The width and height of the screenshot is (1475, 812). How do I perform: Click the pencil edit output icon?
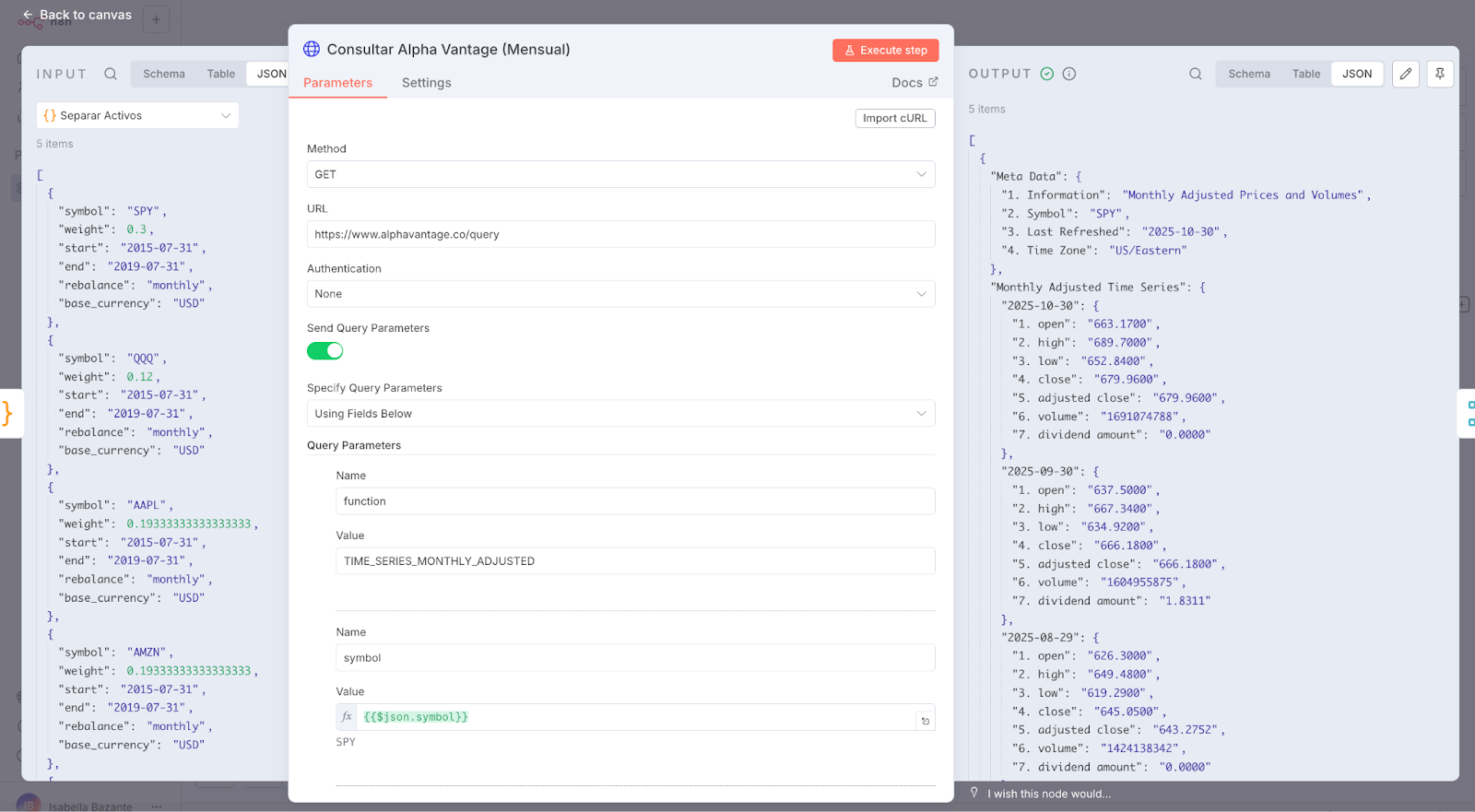click(1405, 74)
